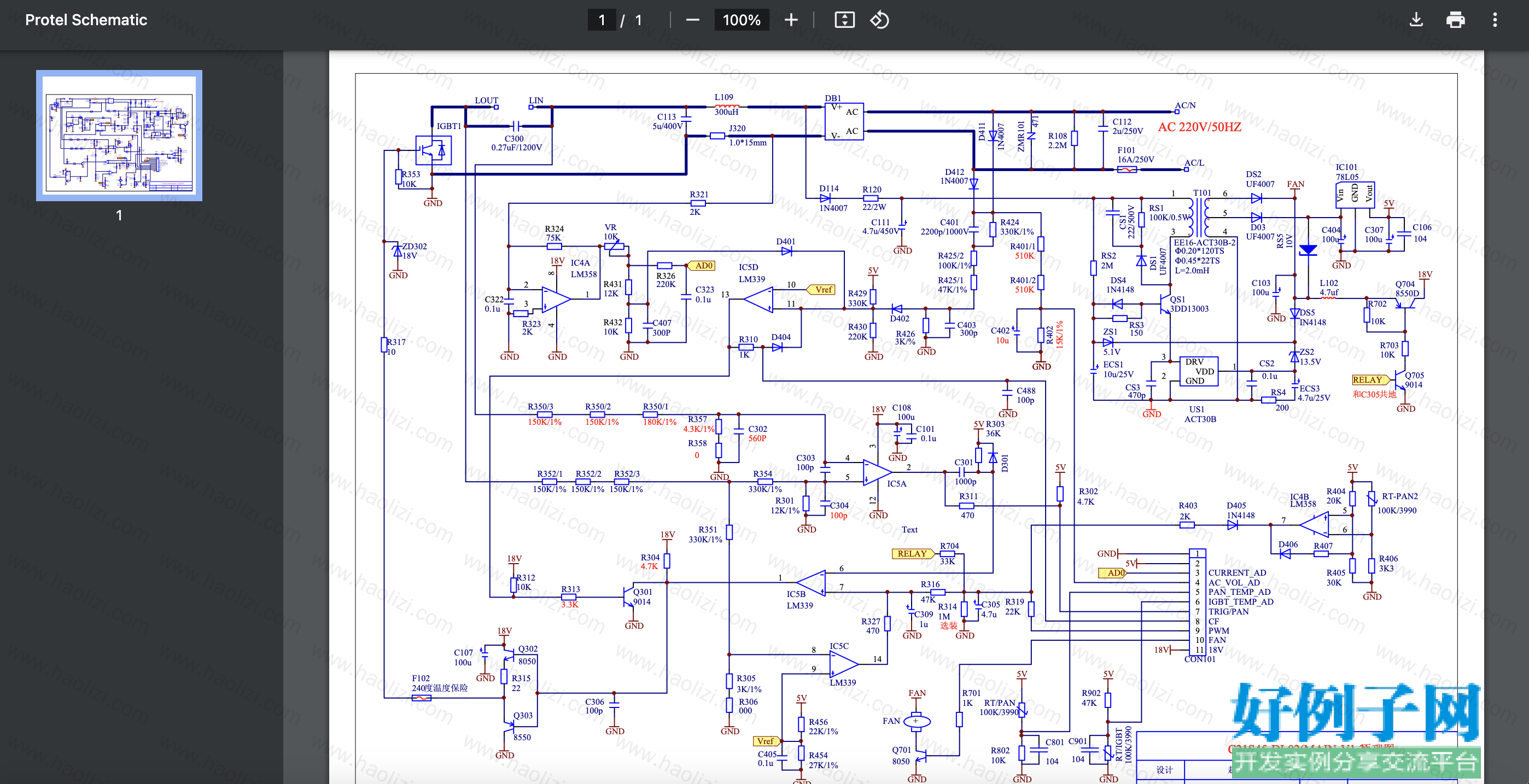Screen dimensions: 1529x784
Task: Click the R317 resistor label
Action: tap(396, 342)
